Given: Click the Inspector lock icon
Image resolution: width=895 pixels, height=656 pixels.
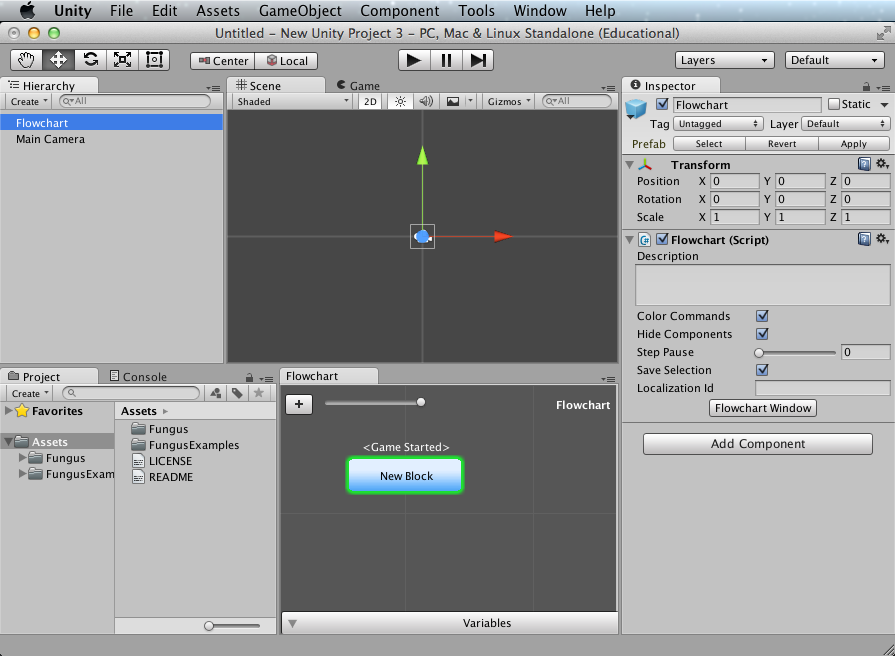Looking at the screenshot, I should (x=866, y=87).
